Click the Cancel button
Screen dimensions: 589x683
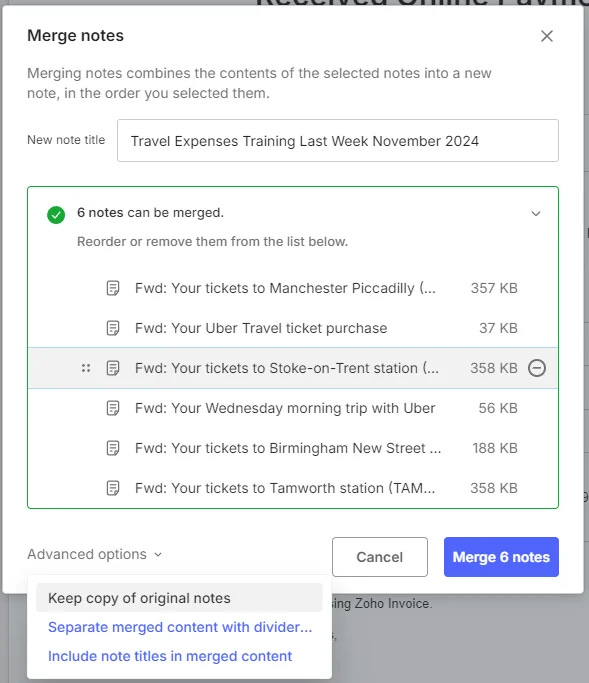[380, 557]
